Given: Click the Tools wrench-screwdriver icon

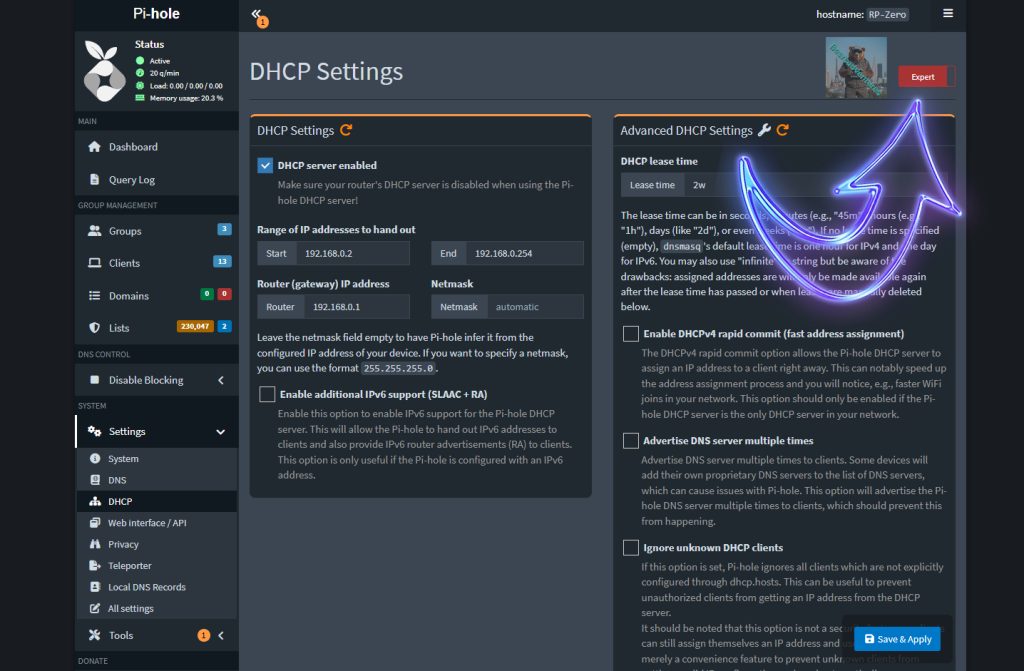Looking at the screenshot, I should pos(95,635).
